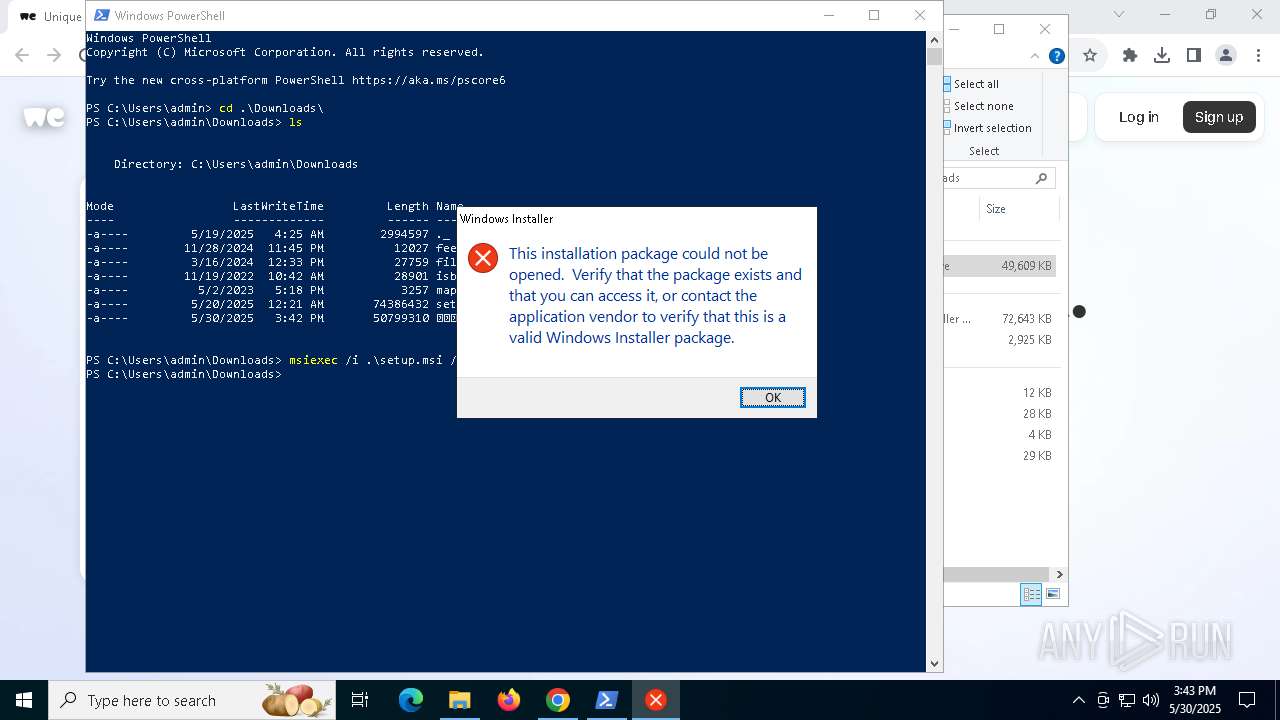Viewport: 1280px width, 720px height.
Task: Open the network status tray icon
Action: [1127, 700]
